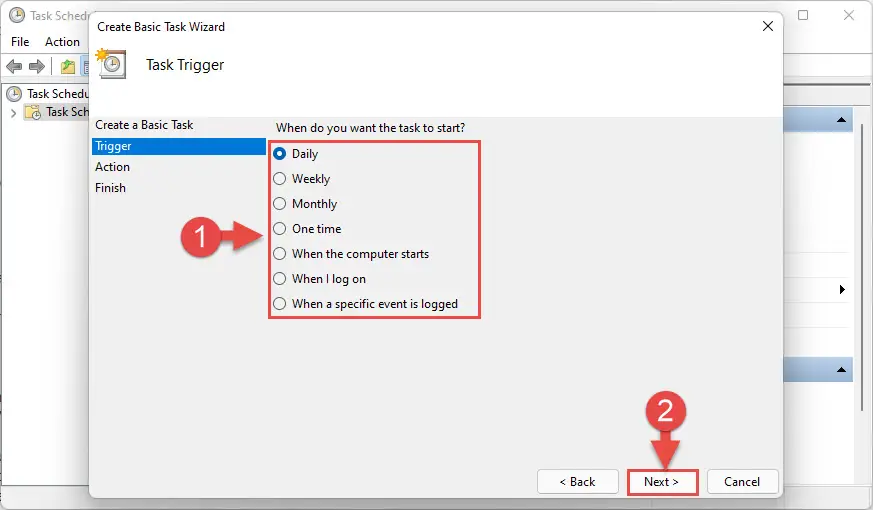Image resolution: width=873 pixels, height=510 pixels.
Task: Expand the Task Scheduler Library tree node
Action: 13,112
